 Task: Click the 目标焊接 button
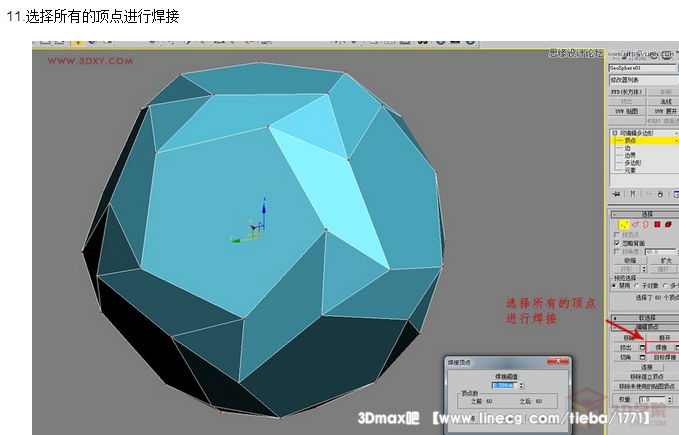pos(663,356)
